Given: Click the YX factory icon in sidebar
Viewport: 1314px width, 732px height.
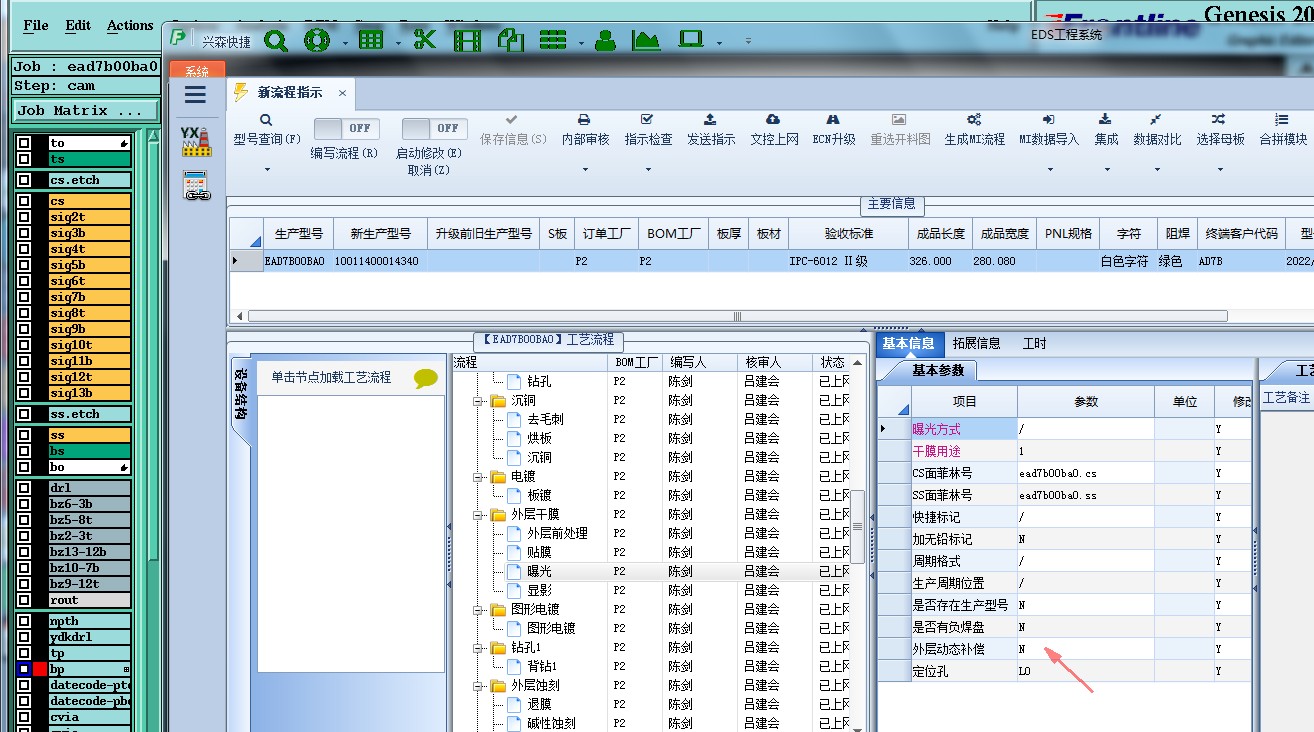Looking at the screenshot, I should [x=195, y=141].
